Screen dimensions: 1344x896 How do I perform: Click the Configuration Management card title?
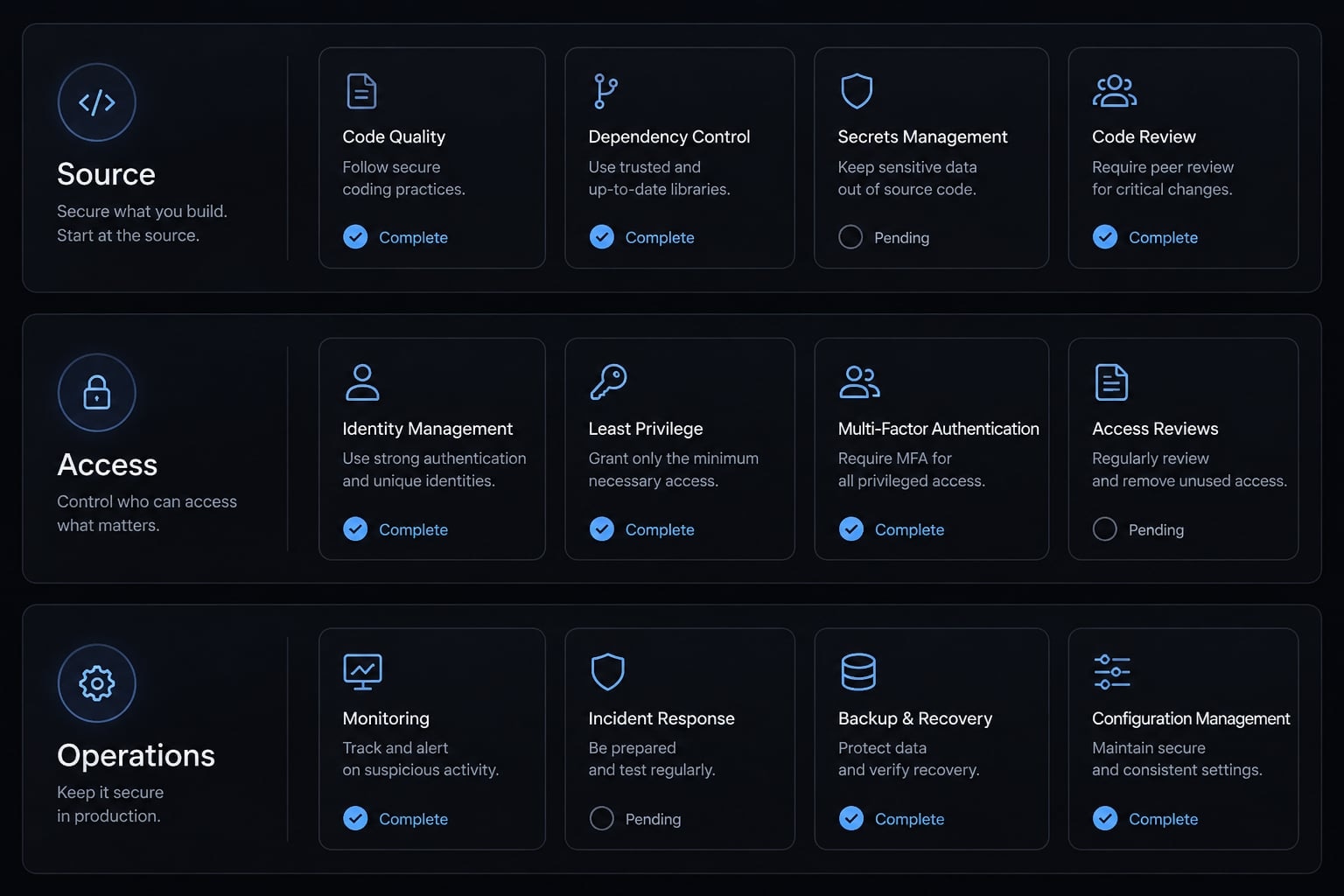coord(1191,718)
